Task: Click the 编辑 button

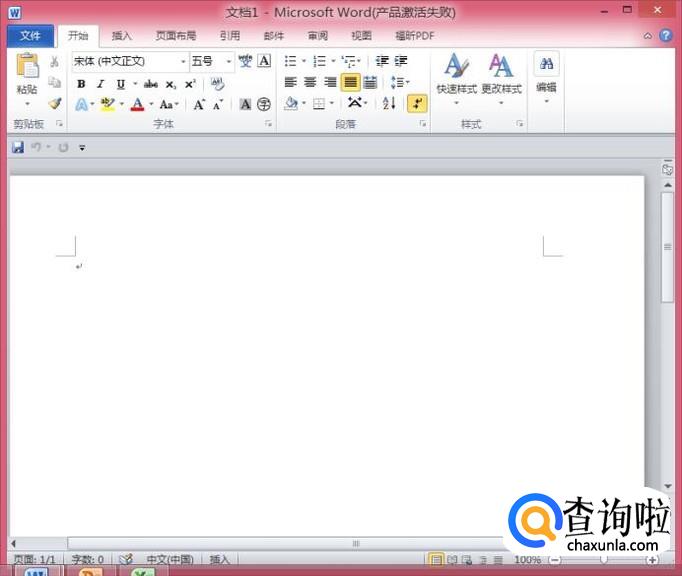Action: (x=546, y=78)
